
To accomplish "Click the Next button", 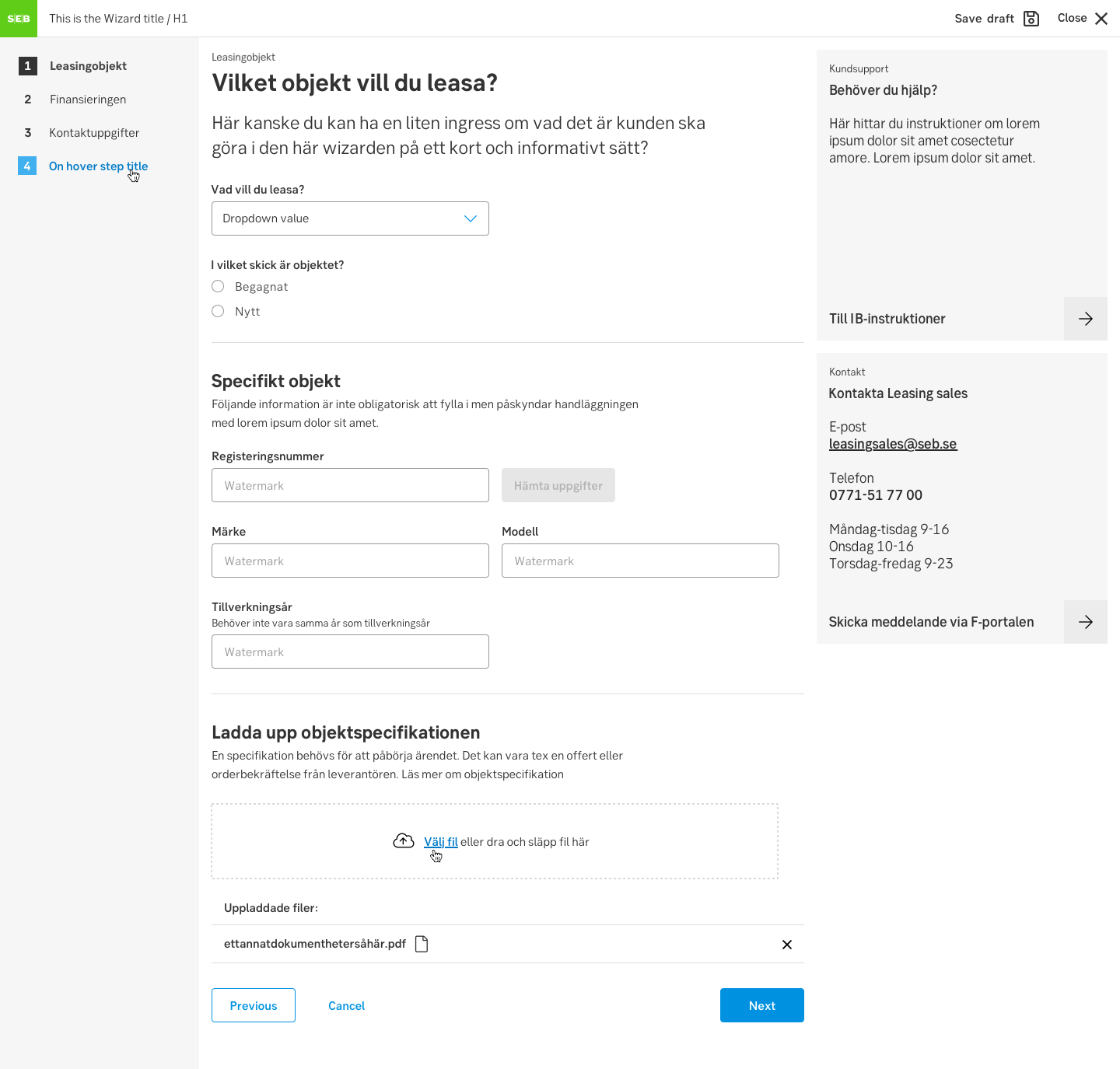I will (761, 1005).
